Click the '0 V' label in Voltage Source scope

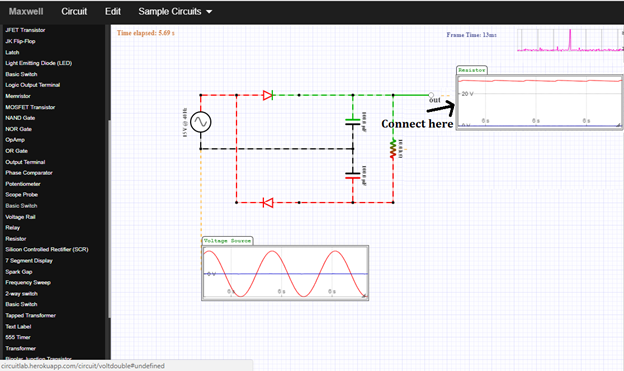coord(211,274)
